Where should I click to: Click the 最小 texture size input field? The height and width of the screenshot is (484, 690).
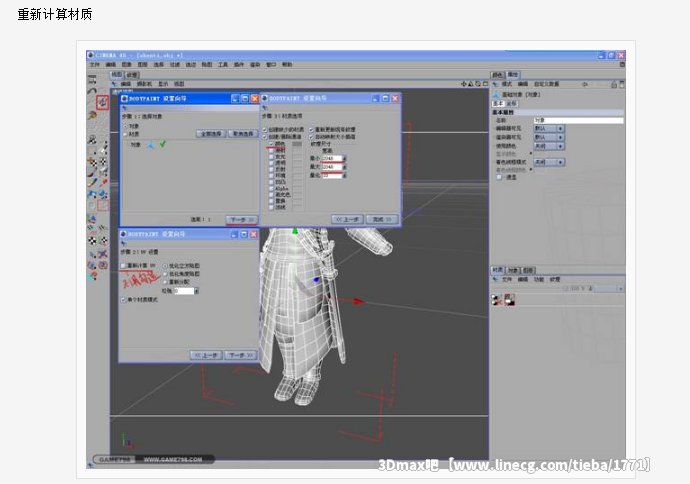(331, 158)
